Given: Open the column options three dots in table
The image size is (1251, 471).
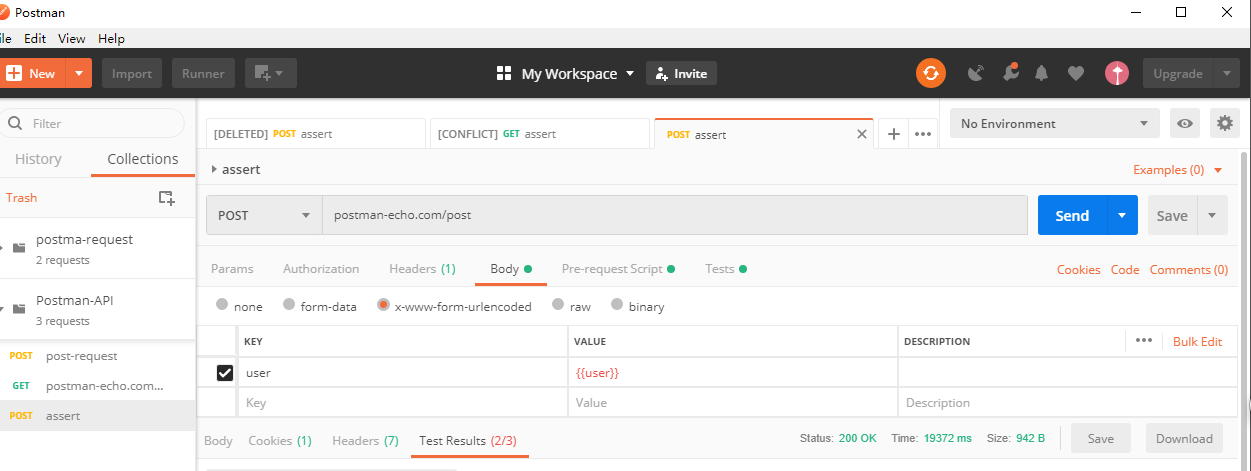Looking at the screenshot, I should pos(1144,341).
